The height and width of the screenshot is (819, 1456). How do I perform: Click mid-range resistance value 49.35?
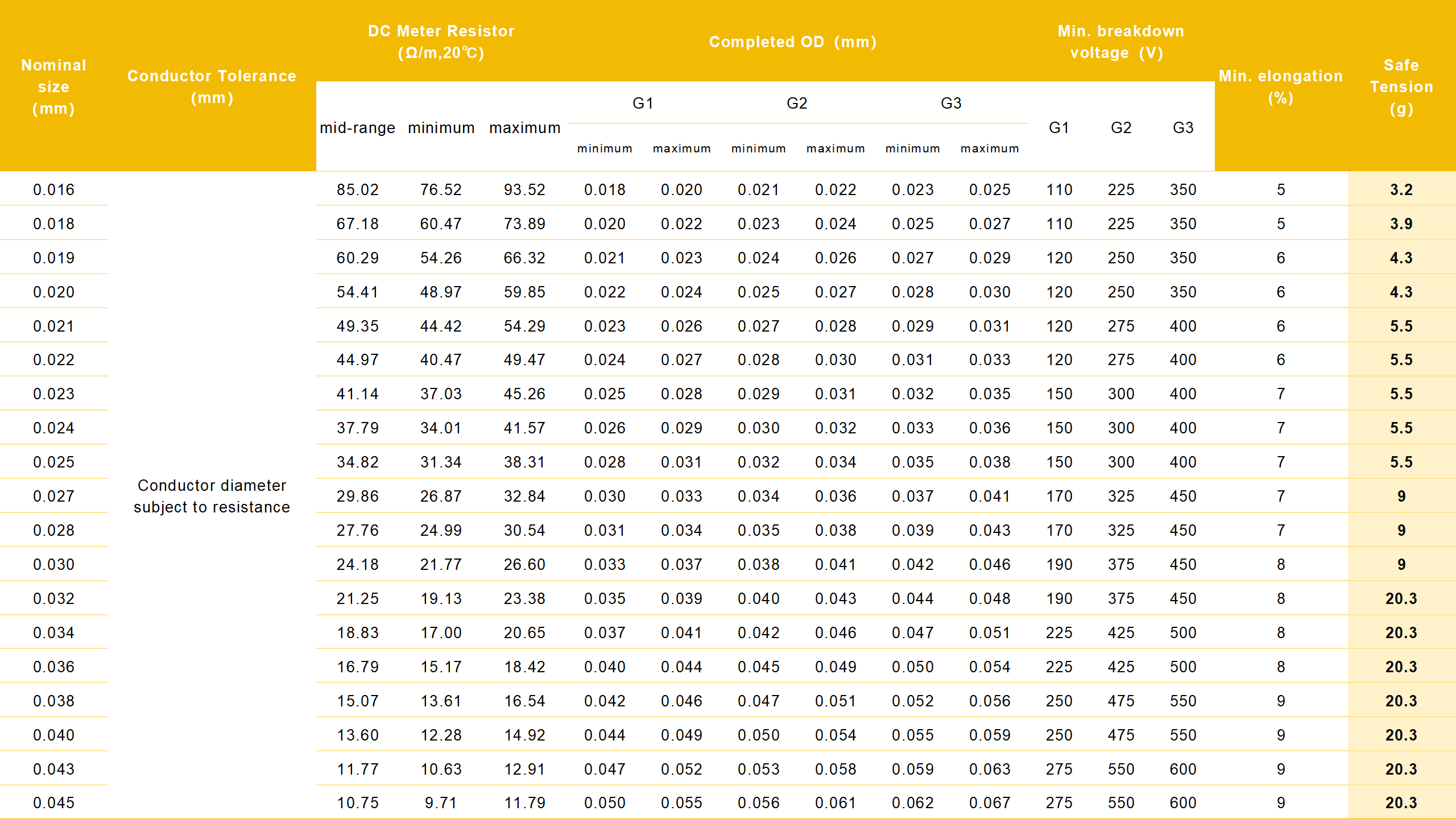[357, 326]
